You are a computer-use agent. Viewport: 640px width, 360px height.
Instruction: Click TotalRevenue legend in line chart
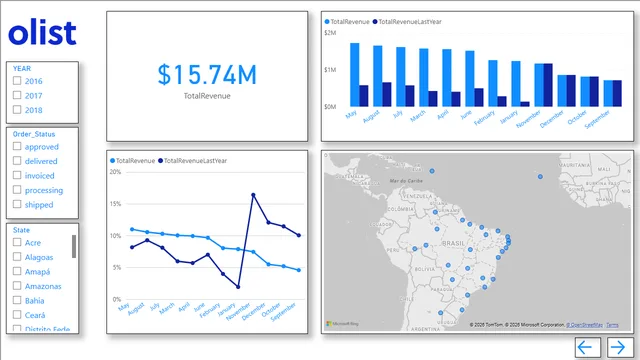pos(132,161)
